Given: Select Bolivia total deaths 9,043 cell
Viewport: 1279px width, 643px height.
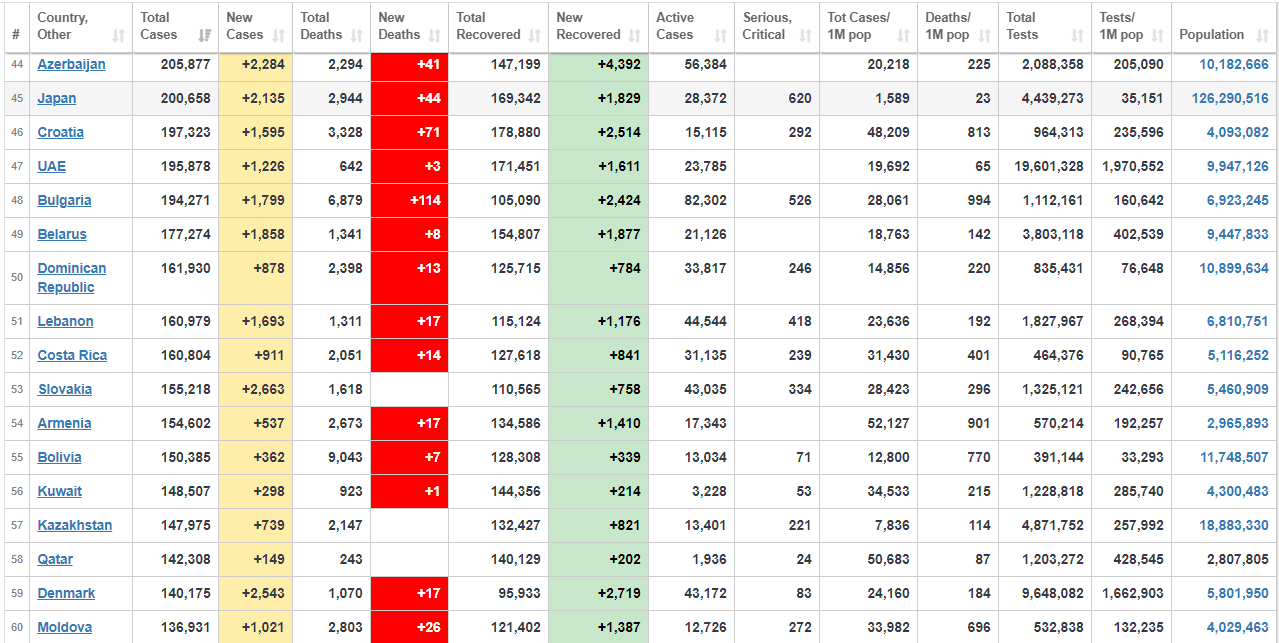Looking at the screenshot, I should pyautogui.click(x=332, y=457).
